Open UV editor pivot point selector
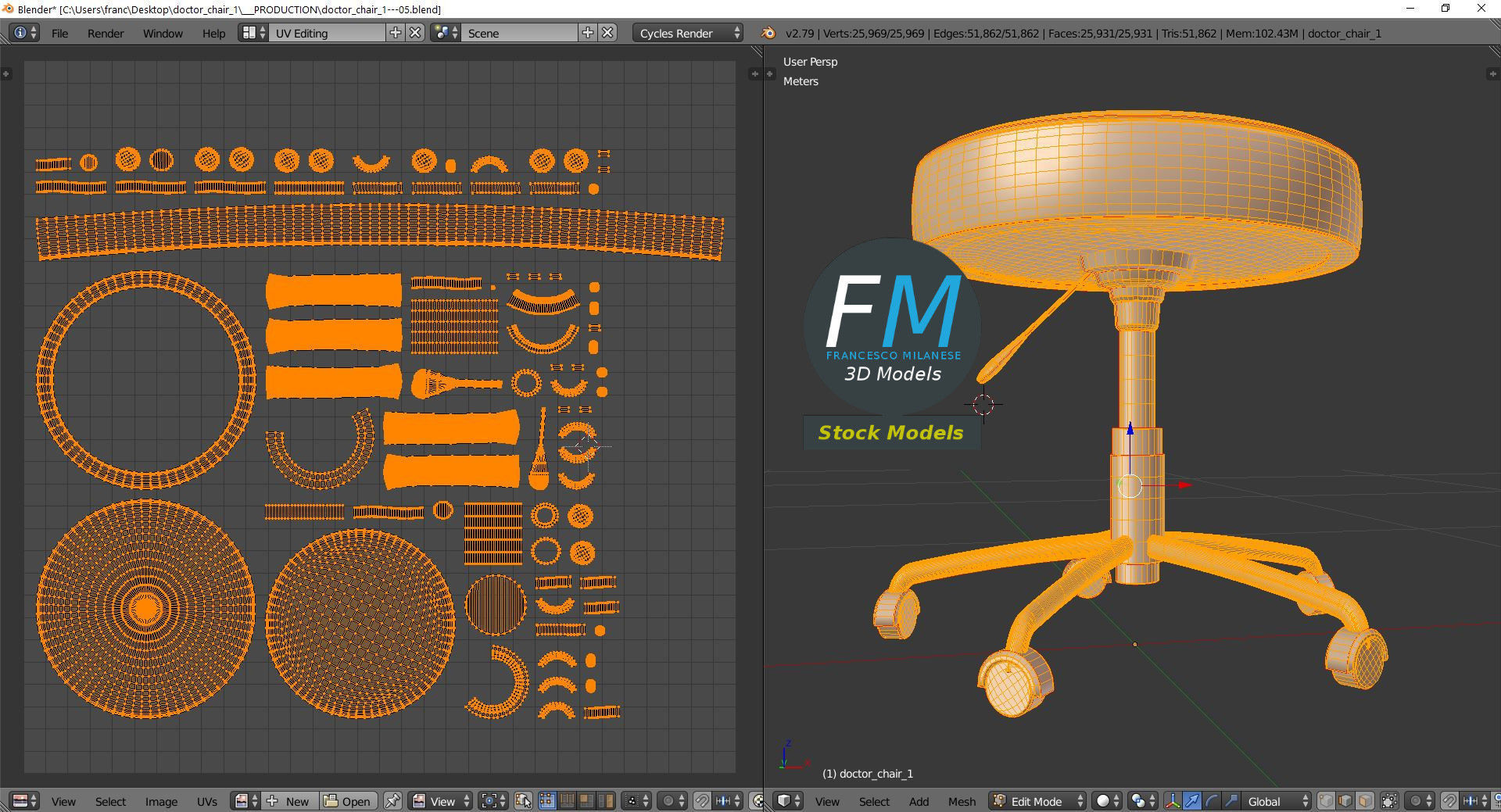 point(493,801)
